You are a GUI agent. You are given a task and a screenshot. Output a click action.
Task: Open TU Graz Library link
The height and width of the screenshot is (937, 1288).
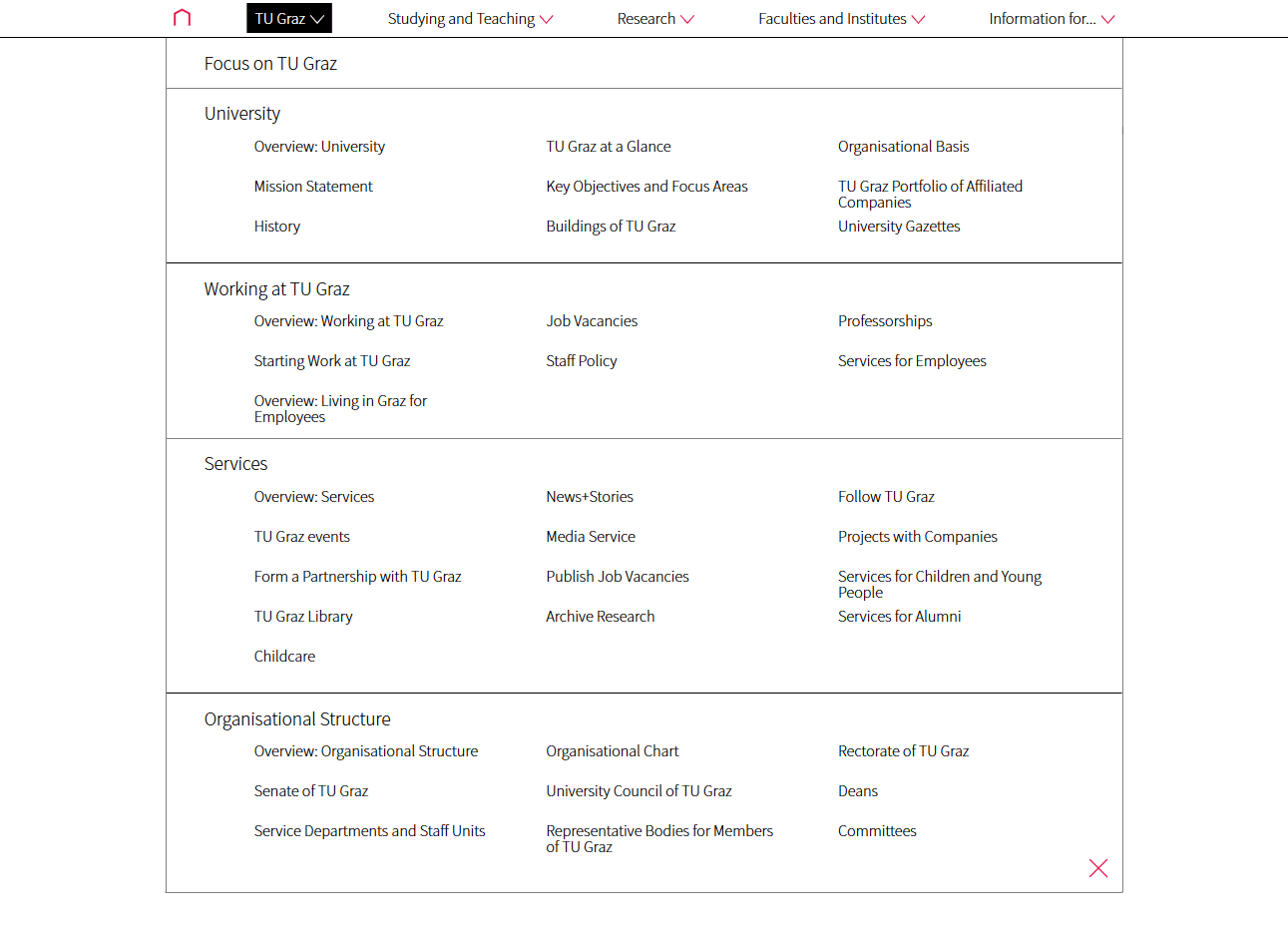point(303,617)
